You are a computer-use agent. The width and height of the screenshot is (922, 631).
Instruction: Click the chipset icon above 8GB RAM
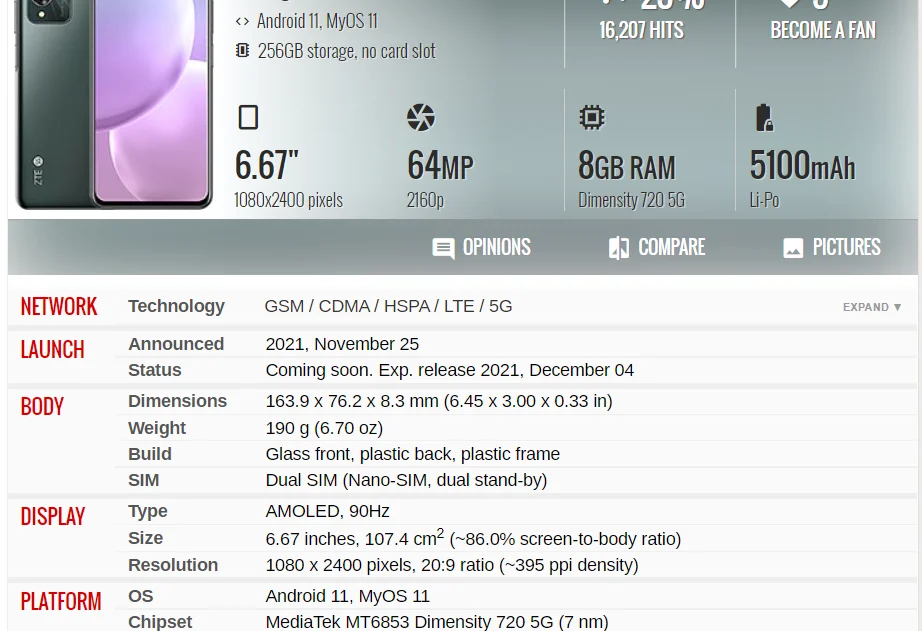coord(592,118)
